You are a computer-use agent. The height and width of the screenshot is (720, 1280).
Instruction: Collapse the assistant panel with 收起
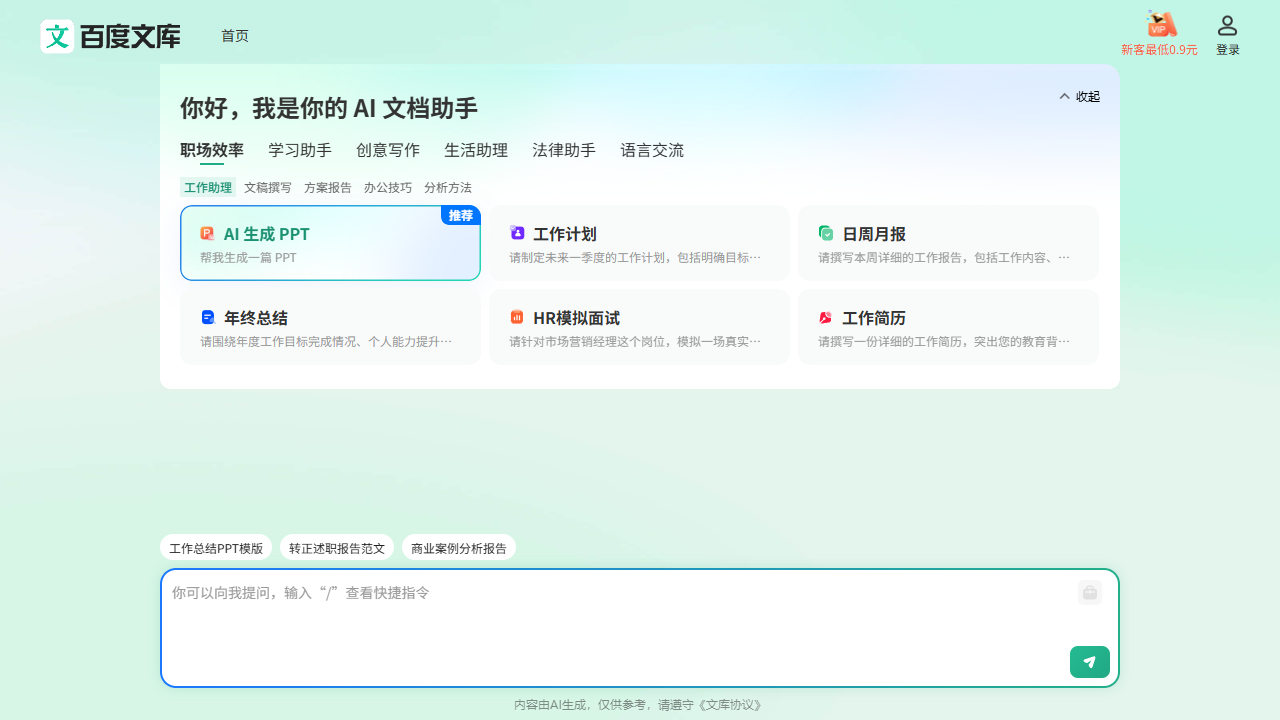tap(1079, 97)
